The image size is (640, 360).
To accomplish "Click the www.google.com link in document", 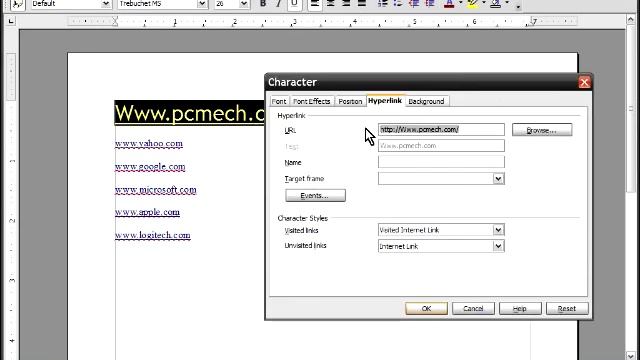I will click(x=150, y=167).
